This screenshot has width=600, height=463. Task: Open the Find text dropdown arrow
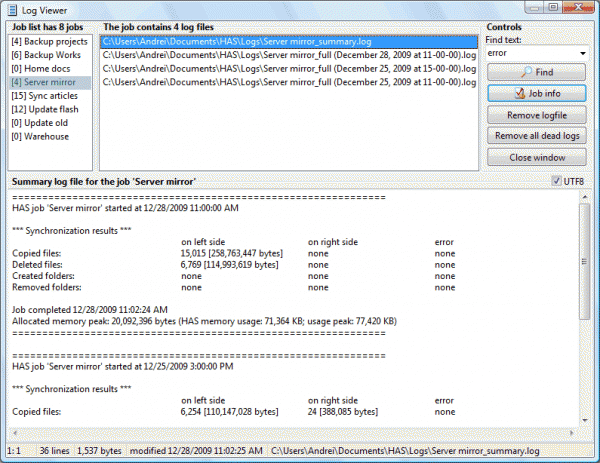[x=582, y=53]
